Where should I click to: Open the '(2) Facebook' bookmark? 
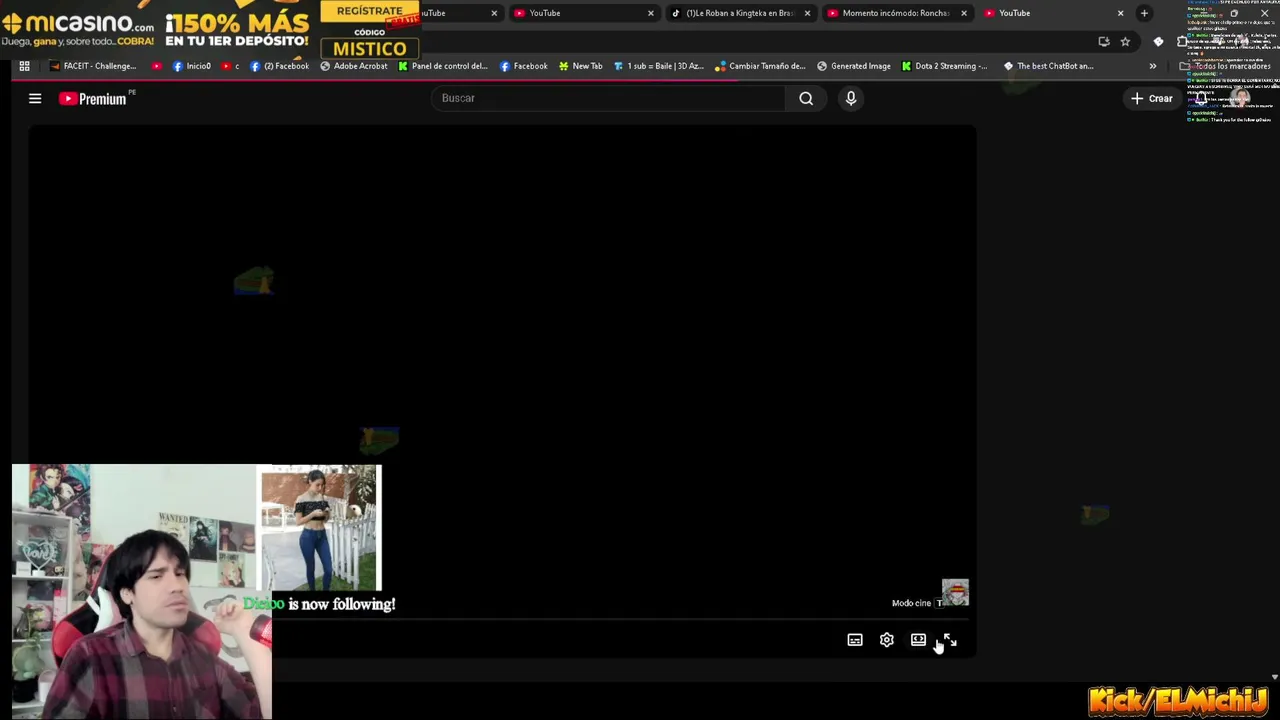tap(280, 66)
